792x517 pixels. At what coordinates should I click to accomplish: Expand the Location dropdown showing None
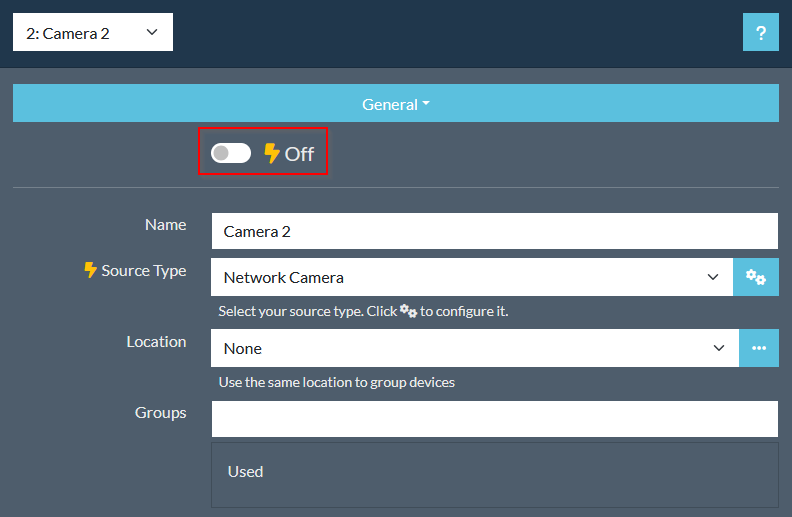pyautogui.click(x=474, y=348)
